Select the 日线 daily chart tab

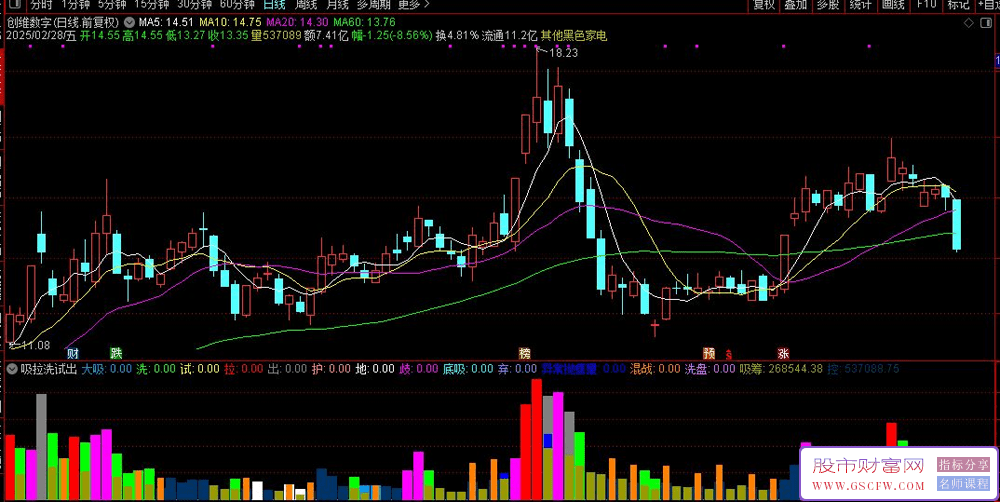tap(274, 4)
